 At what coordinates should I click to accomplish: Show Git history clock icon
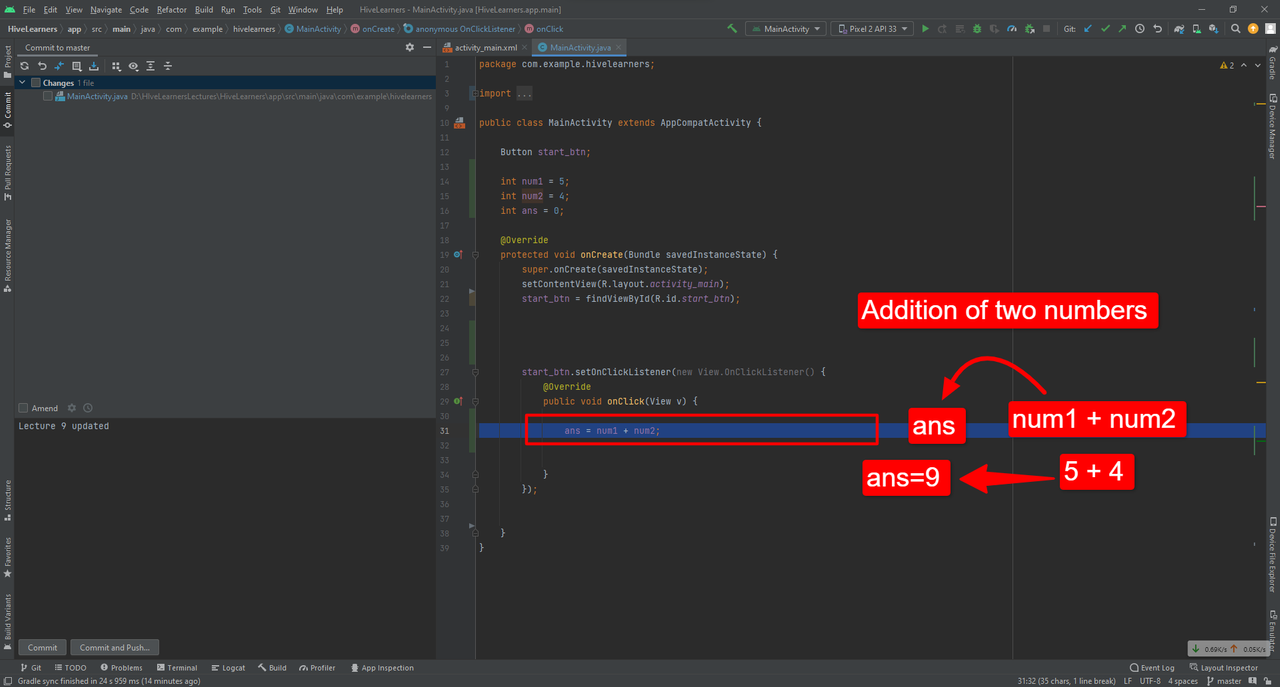(1140, 29)
